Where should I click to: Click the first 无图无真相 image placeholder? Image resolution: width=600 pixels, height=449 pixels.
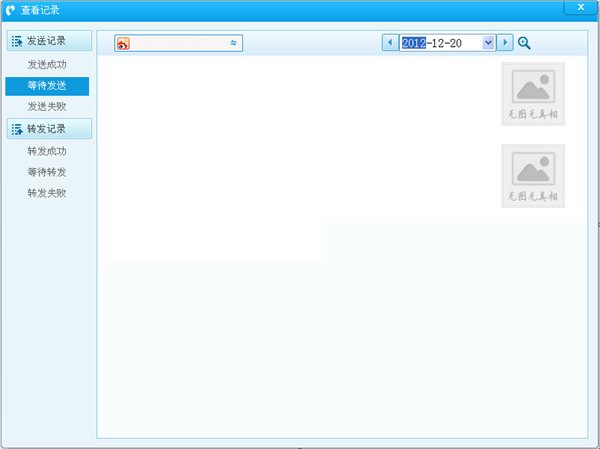533,94
